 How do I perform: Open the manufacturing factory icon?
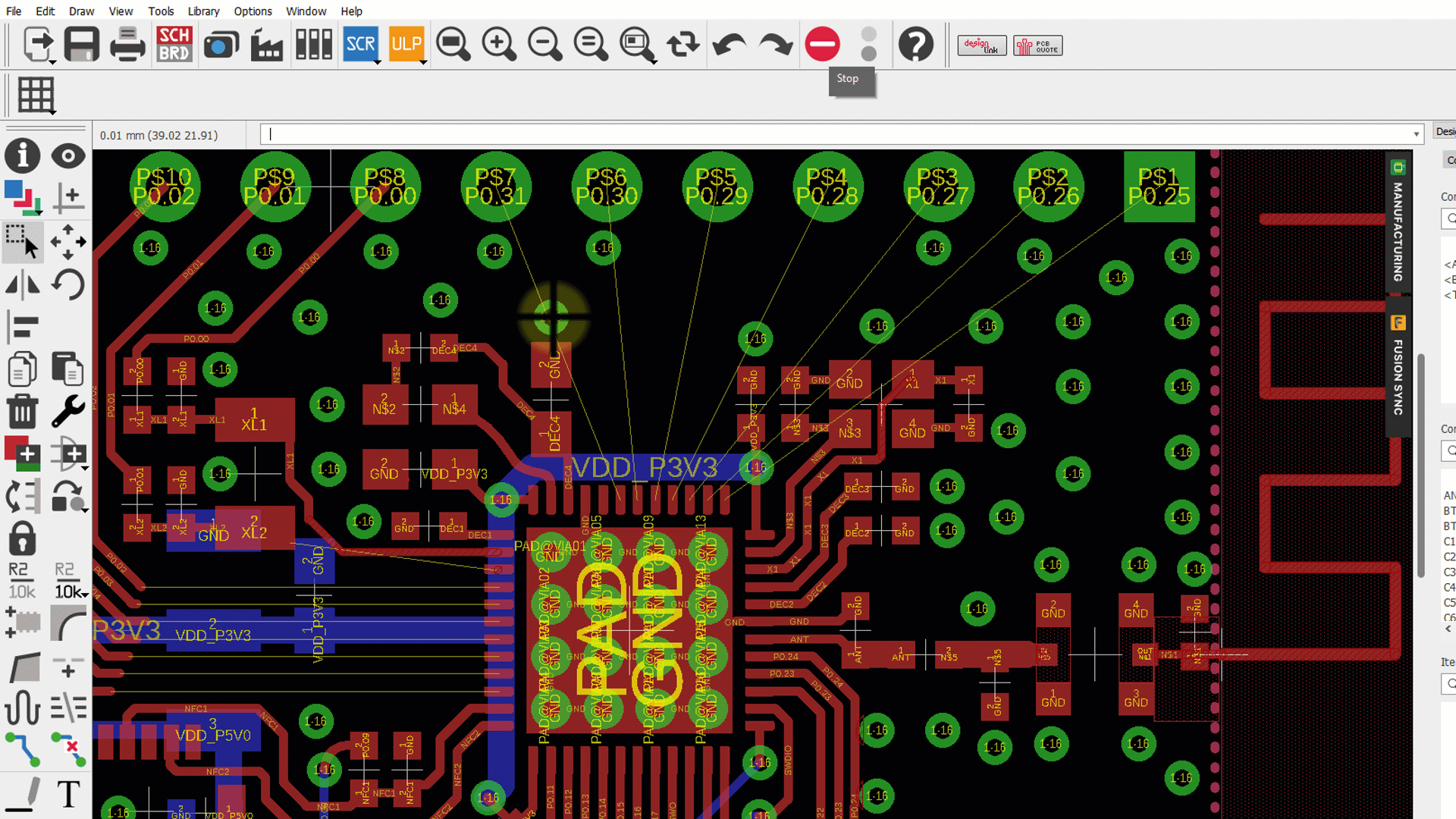coord(267,45)
